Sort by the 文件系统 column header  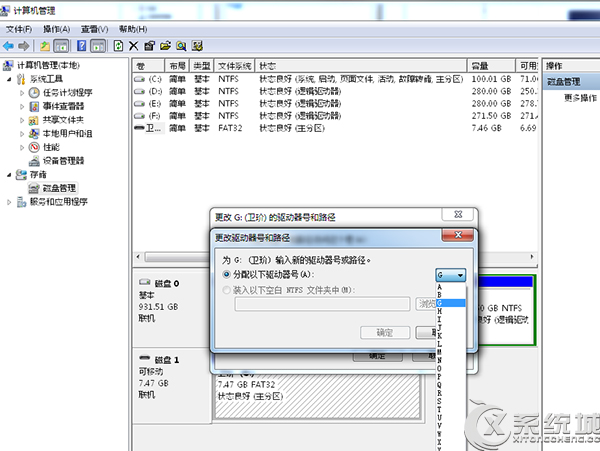pos(234,66)
